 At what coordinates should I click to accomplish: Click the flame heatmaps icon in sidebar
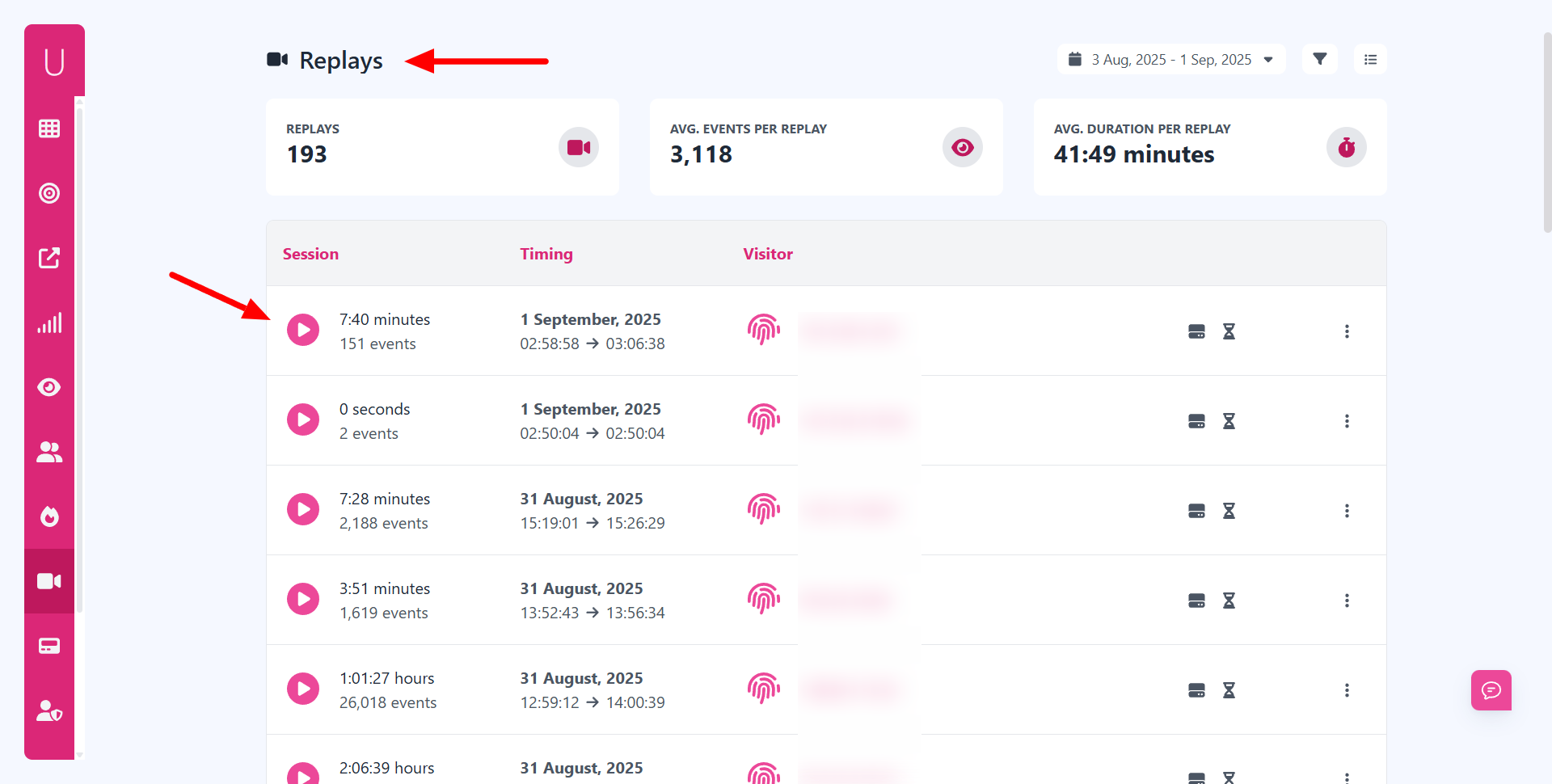point(49,516)
